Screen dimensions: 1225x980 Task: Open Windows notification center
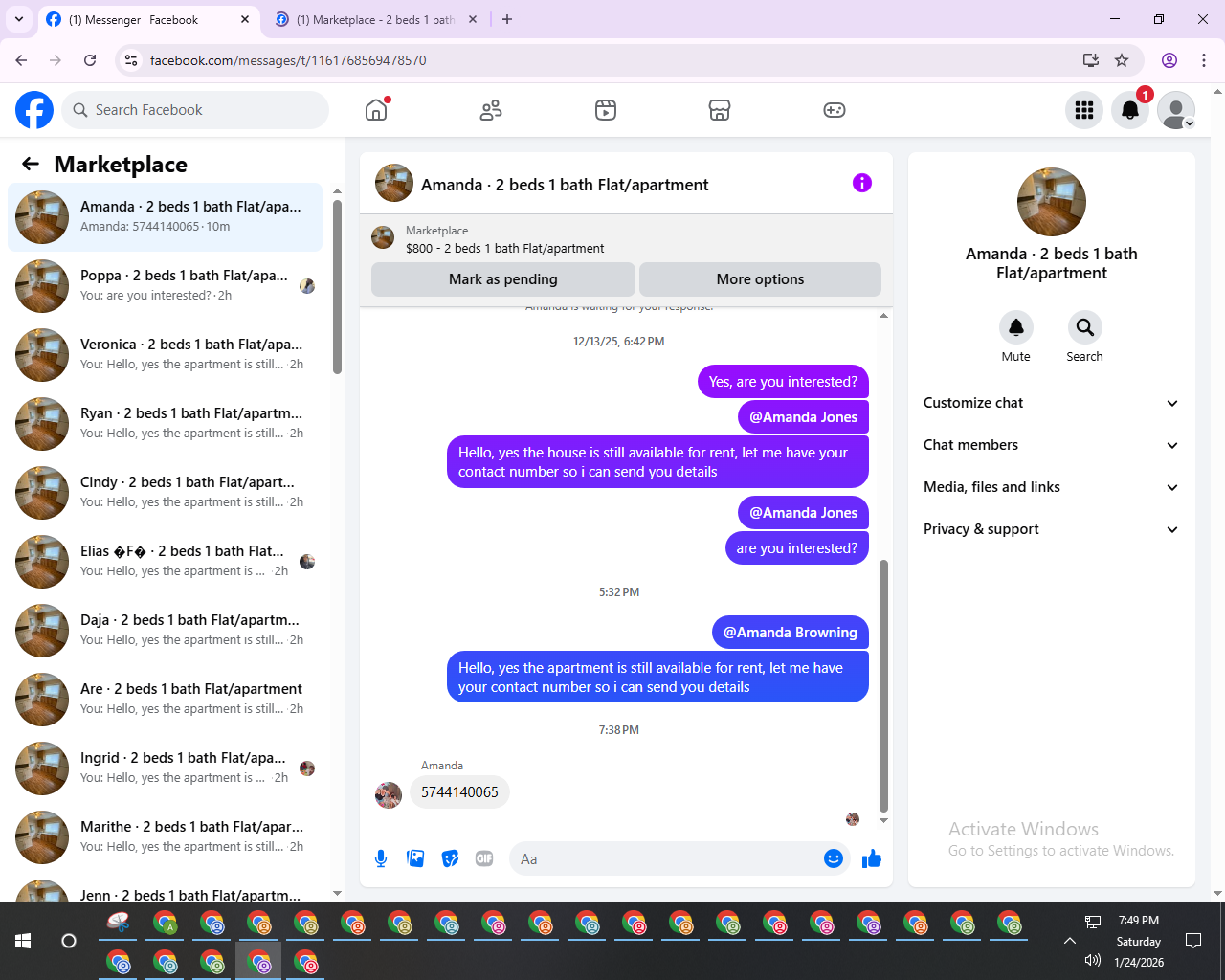(x=1193, y=941)
